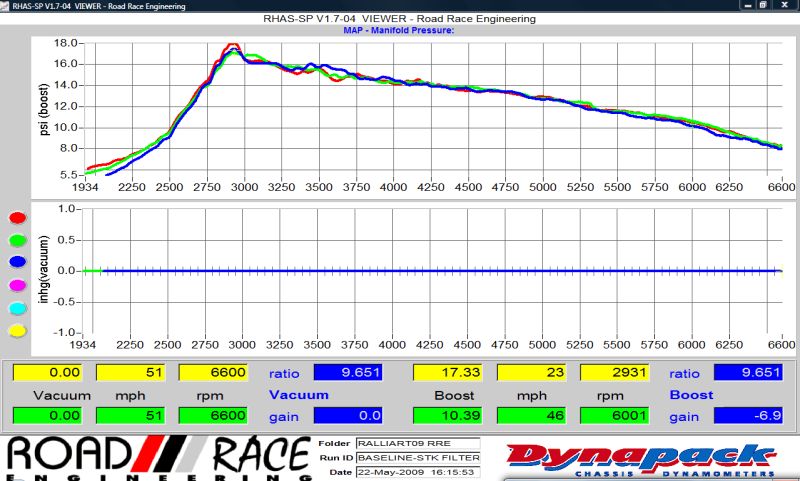Screen dimensions: 800x481
Task: Click the boost peak on the pressure graph
Action: point(232,46)
